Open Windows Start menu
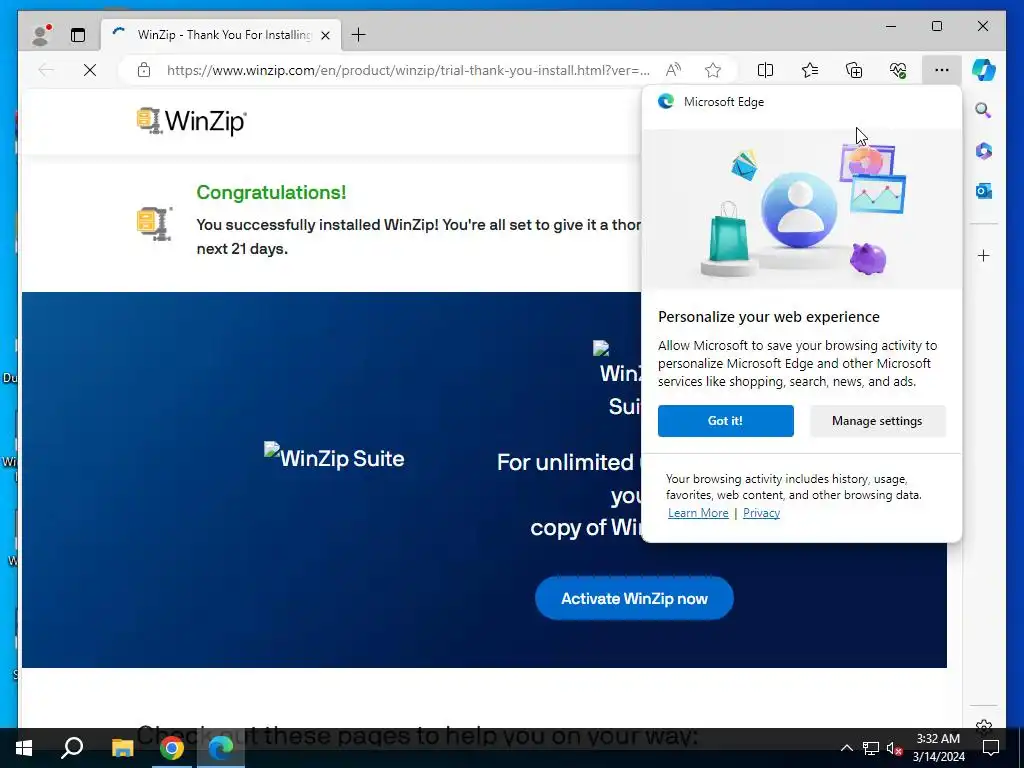 [x=24, y=748]
